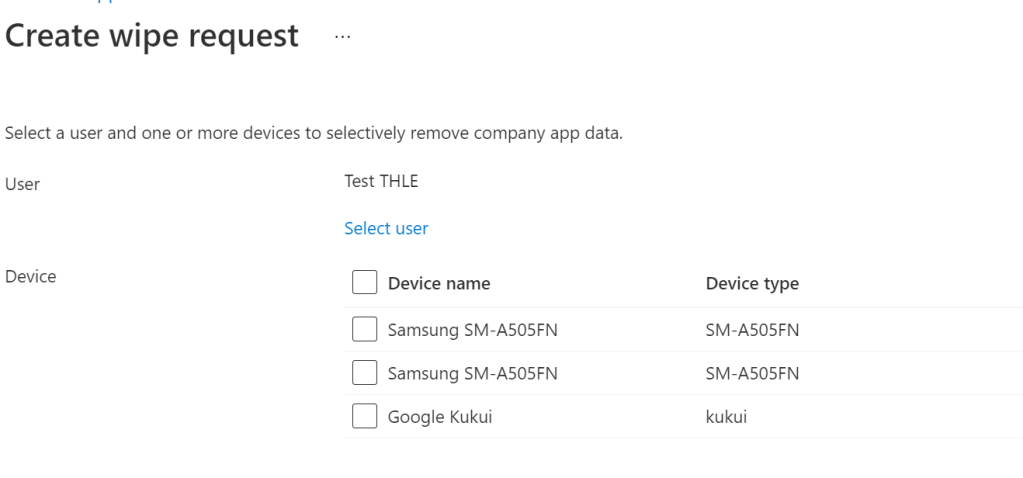Click the User field label
The height and width of the screenshot is (478, 1023).
(x=23, y=184)
